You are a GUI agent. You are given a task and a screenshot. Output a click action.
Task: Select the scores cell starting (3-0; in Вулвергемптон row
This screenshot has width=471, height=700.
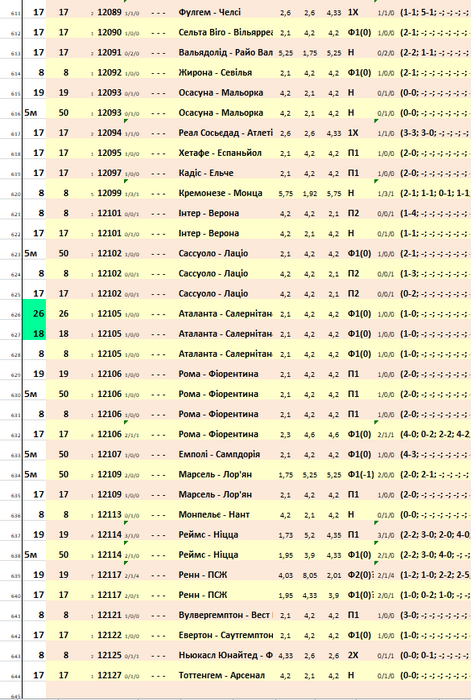435,615
